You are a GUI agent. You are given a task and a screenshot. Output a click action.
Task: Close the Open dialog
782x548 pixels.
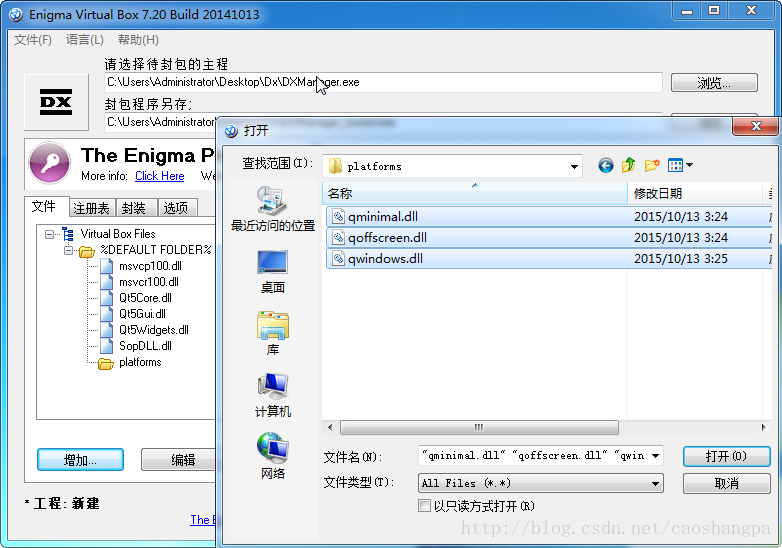coord(756,127)
